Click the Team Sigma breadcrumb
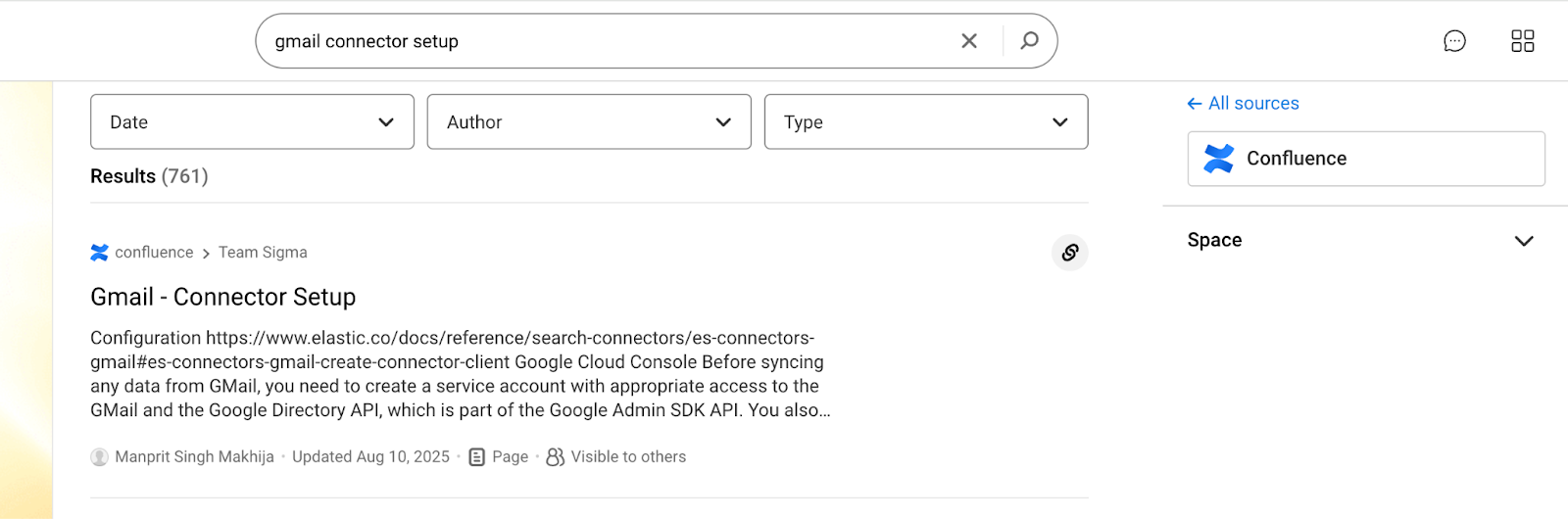 [263, 253]
